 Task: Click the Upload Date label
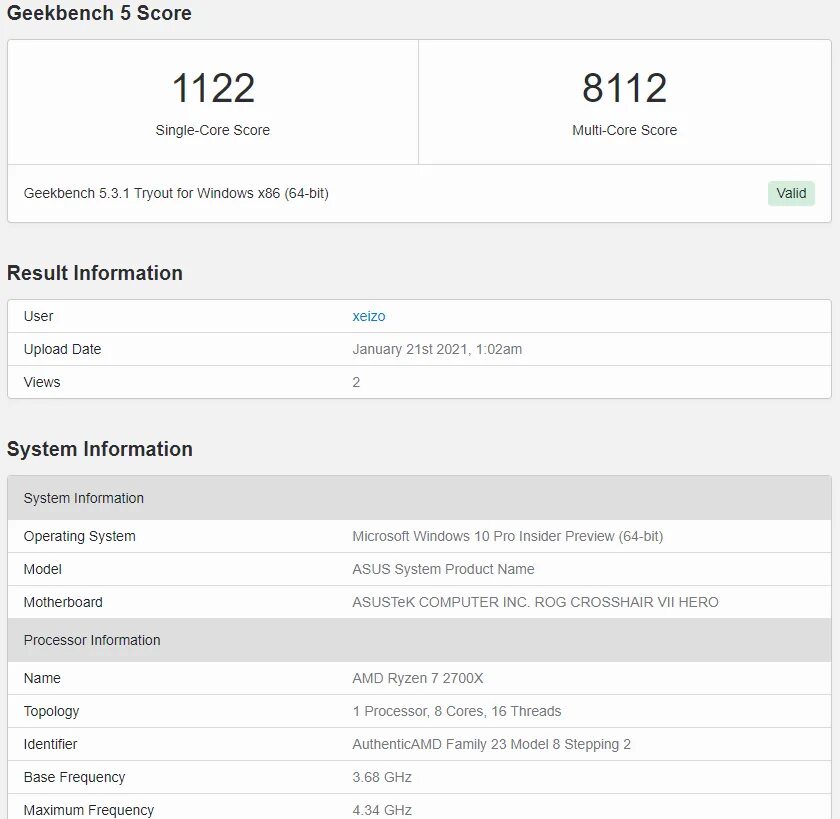click(x=62, y=349)
